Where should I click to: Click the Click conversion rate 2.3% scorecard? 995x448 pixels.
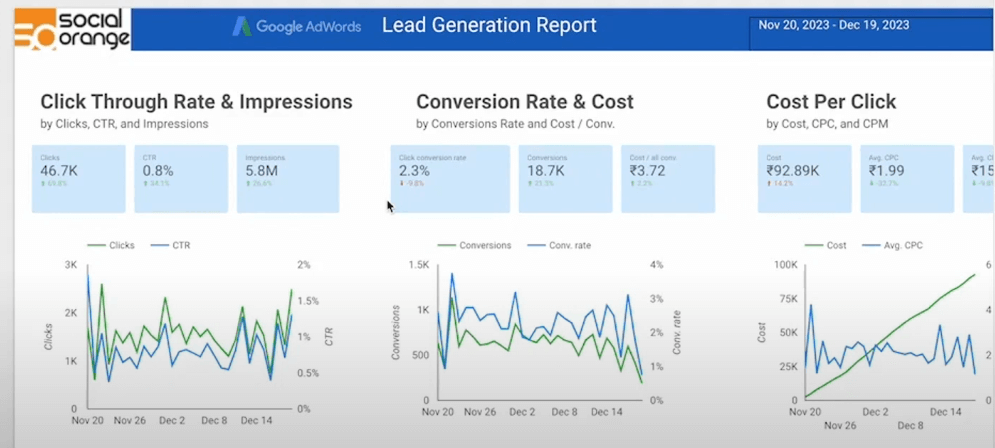[449, 178]
